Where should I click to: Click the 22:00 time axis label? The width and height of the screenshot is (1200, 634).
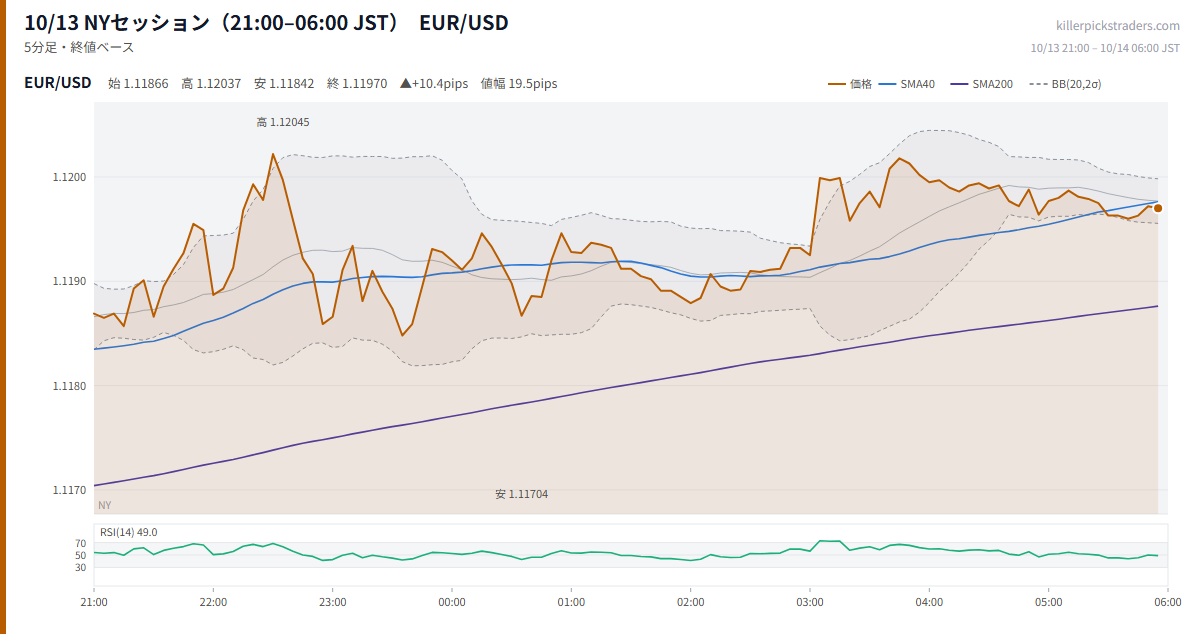click(x=213, y=602)
